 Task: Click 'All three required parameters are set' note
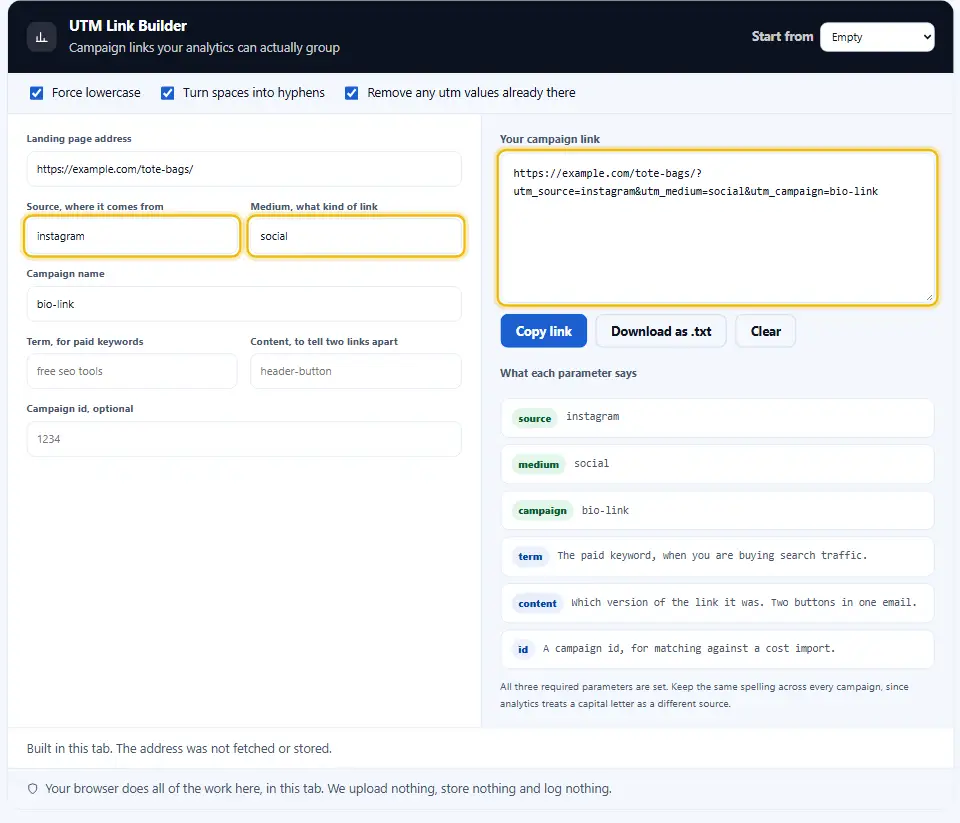704,695
